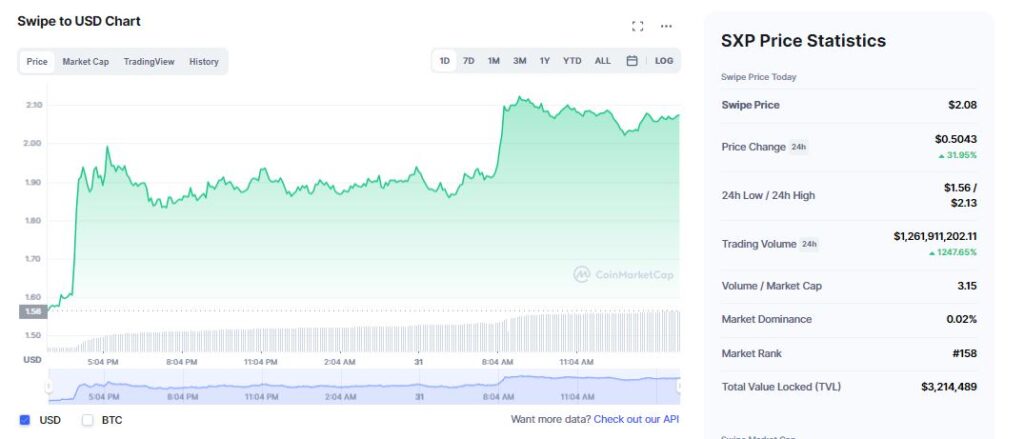Switch to the Price tab

(37, 61)
